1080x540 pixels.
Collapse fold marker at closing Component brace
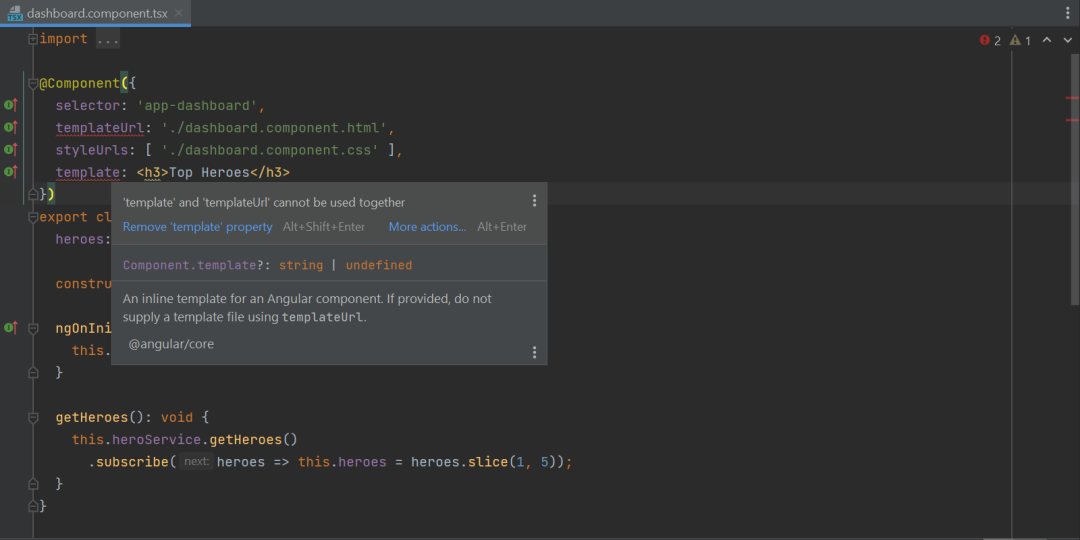pyautogui.click(x=32, y=195)
